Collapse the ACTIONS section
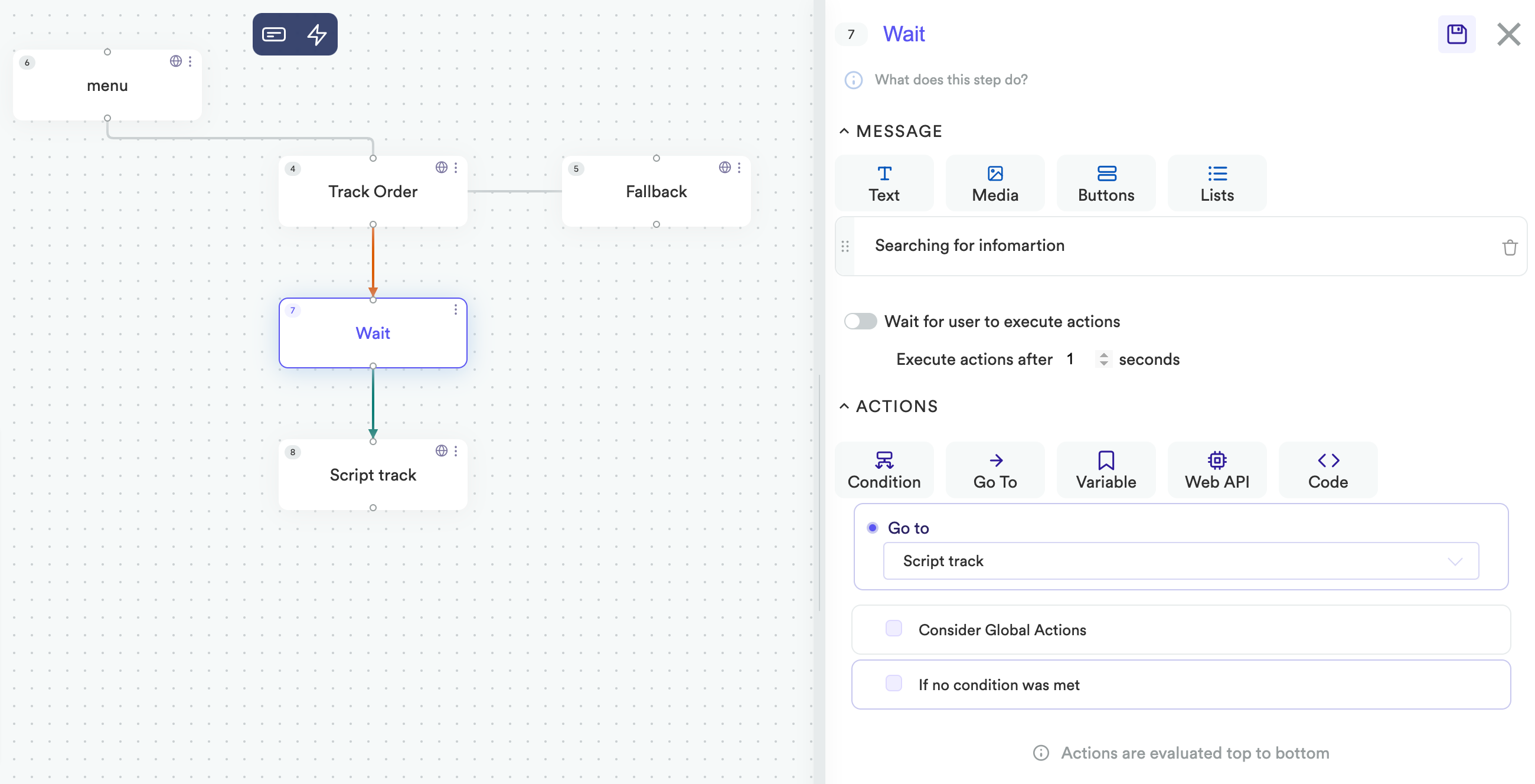The height and width of the screenshot is (784, 1535). 844,406
